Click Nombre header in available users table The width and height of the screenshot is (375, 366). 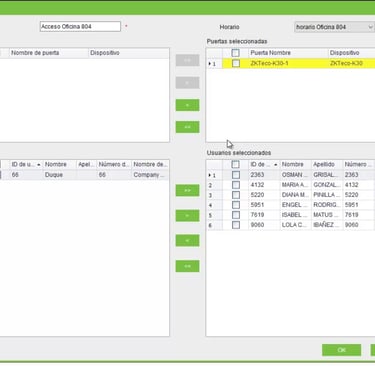pyautogui.click(x=59, y=164)
